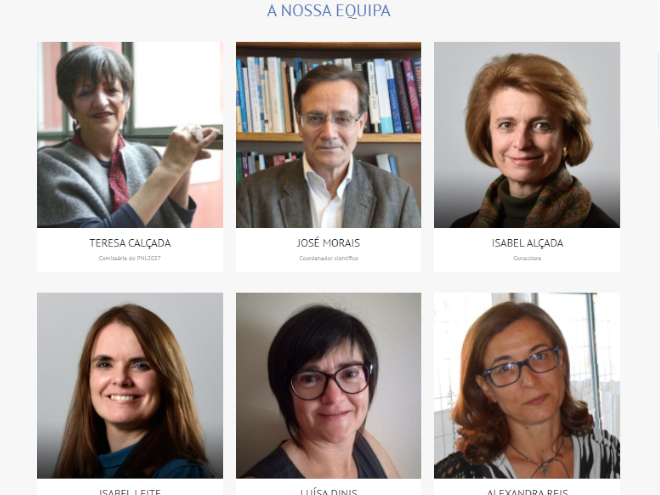The width and height of the screenshot is (660, 495).
Task: Click the bookshelf behind José Morais
Action: point(261,95)
